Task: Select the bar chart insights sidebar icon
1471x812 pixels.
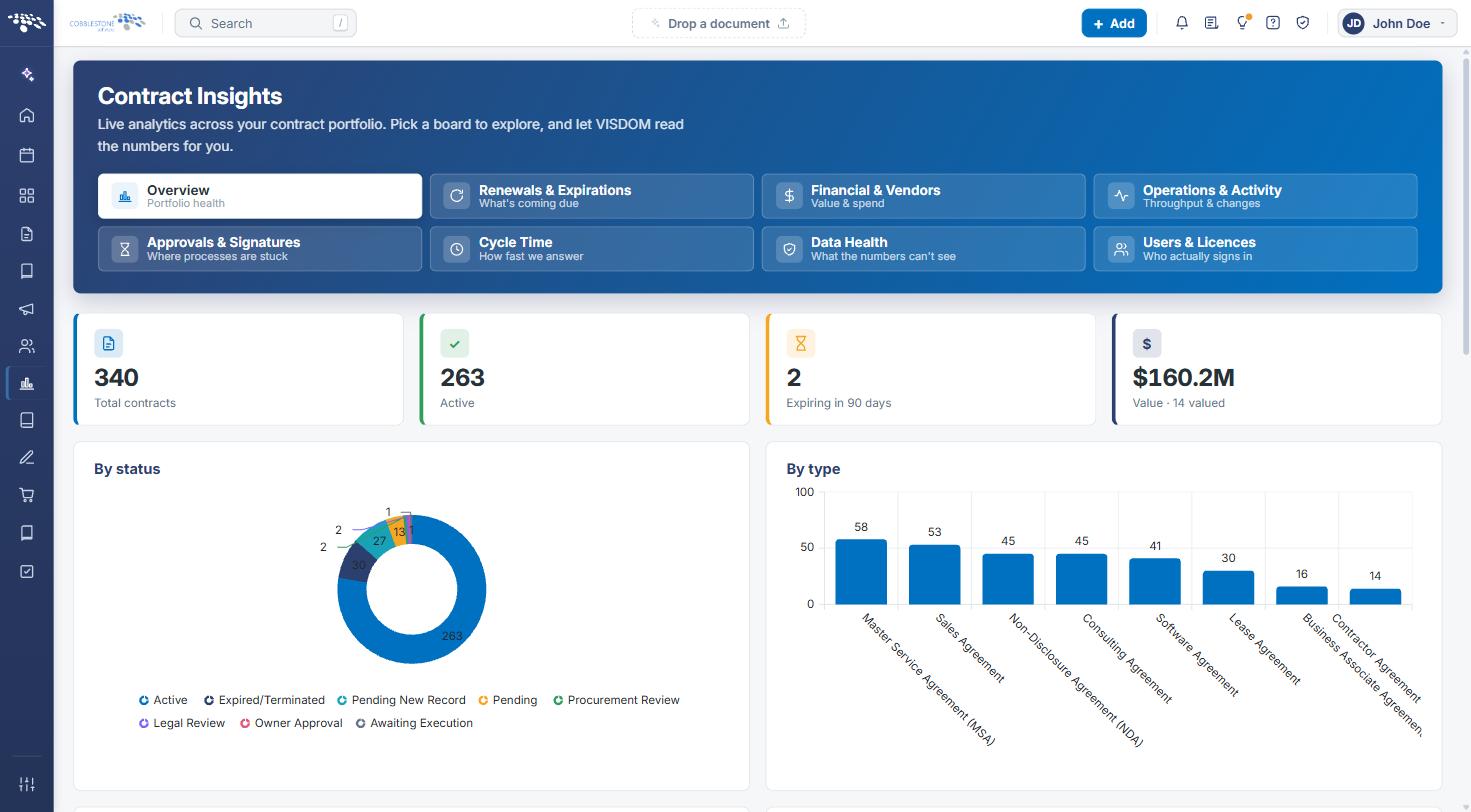Action: pyautogui.click(x=27, y=384)
